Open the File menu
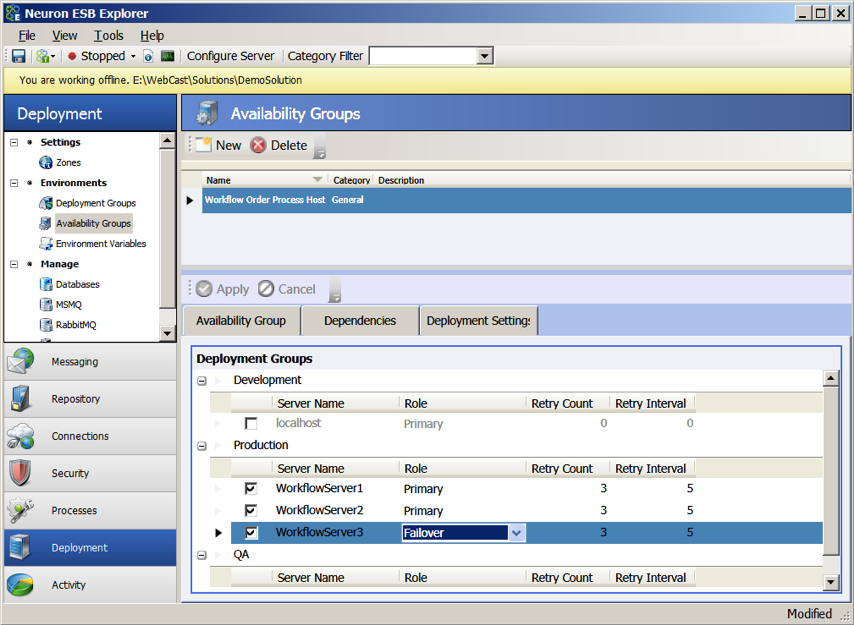Screen dimensions: 854x625 (x=27, y=35)
